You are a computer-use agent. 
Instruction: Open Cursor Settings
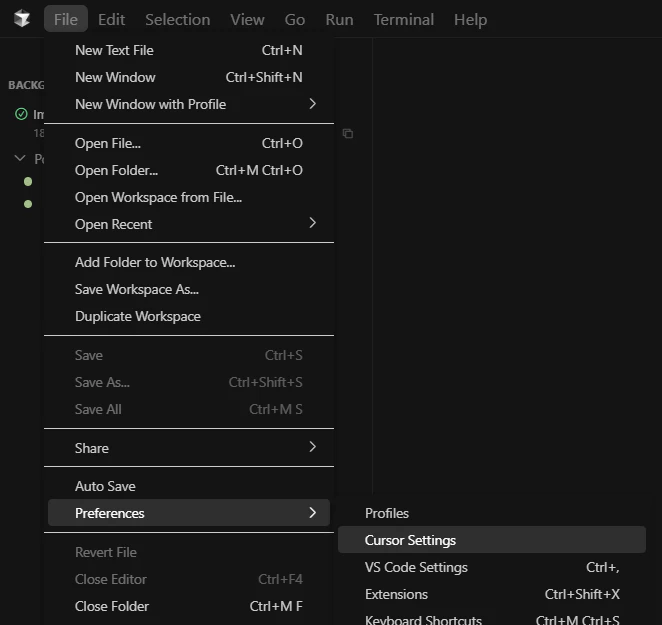click(x=492, y=540)
